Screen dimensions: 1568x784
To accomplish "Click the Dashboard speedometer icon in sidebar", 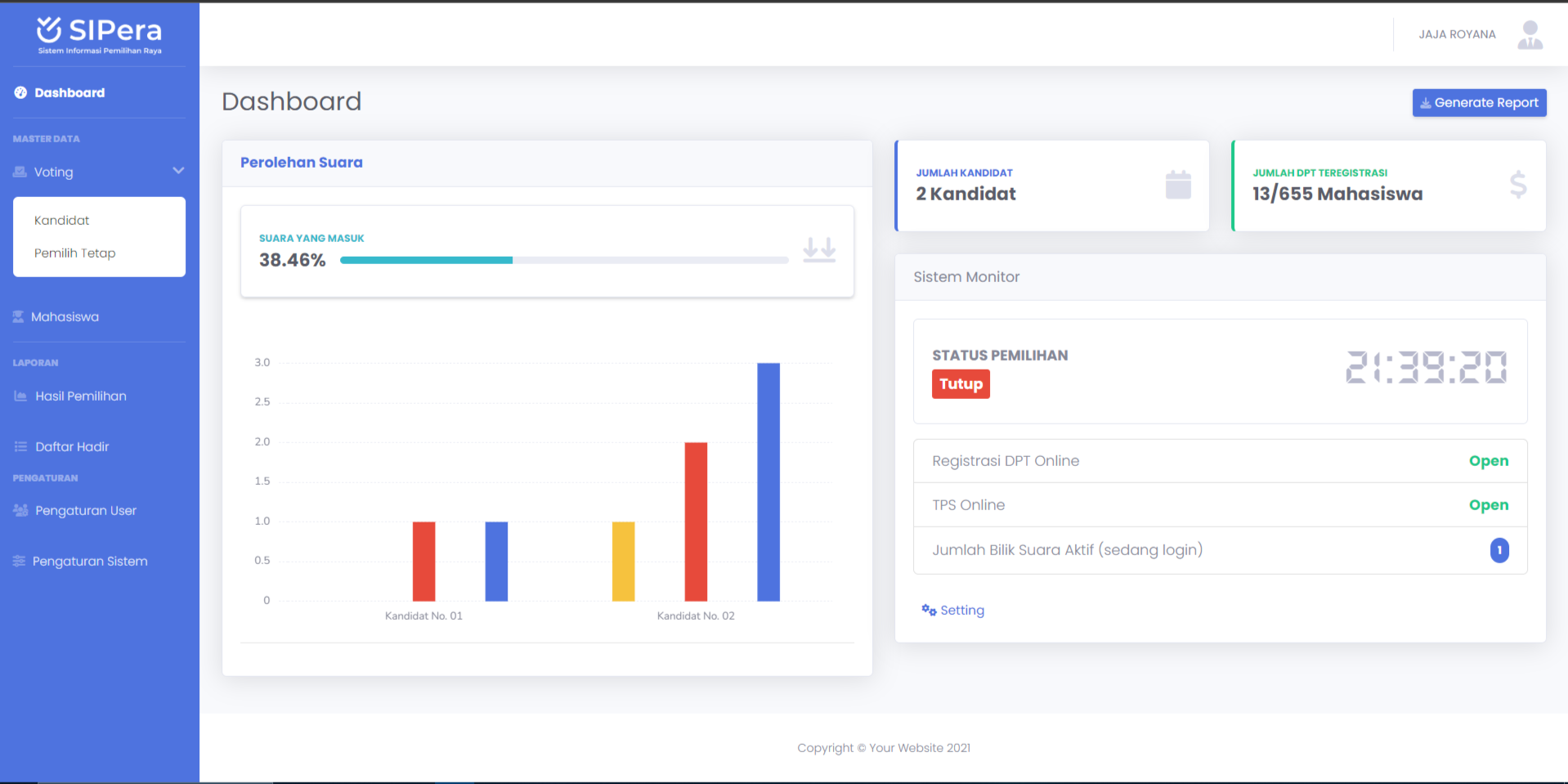I will click(20, 93).
